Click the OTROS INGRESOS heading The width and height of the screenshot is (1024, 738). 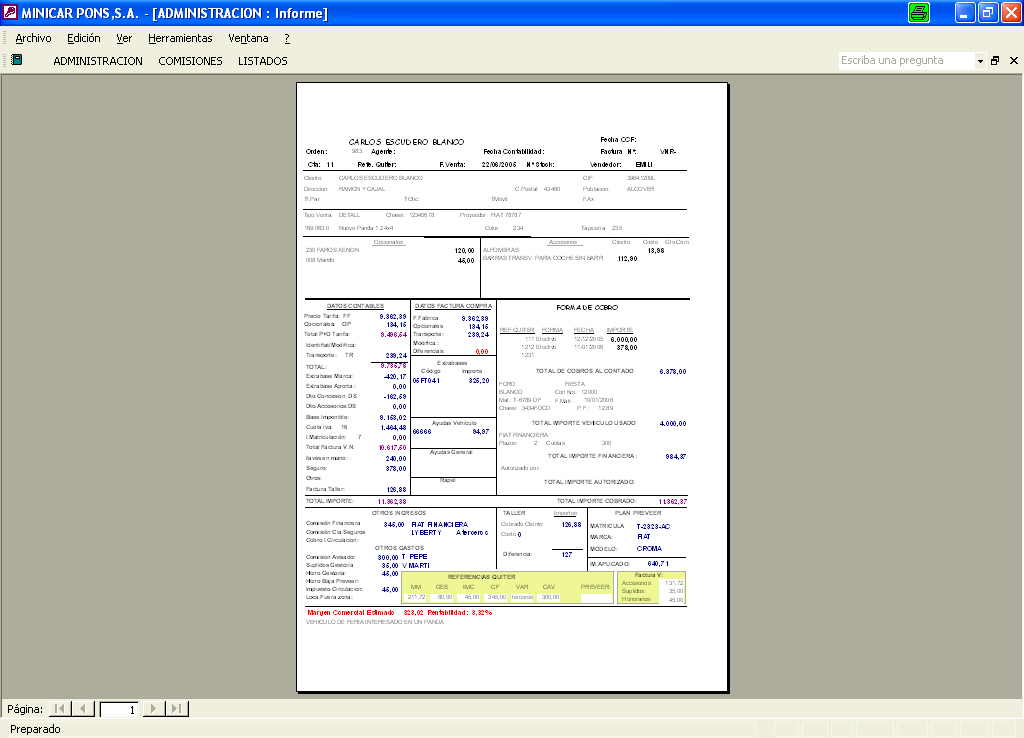pyautogui.click(x=399, y=513)
